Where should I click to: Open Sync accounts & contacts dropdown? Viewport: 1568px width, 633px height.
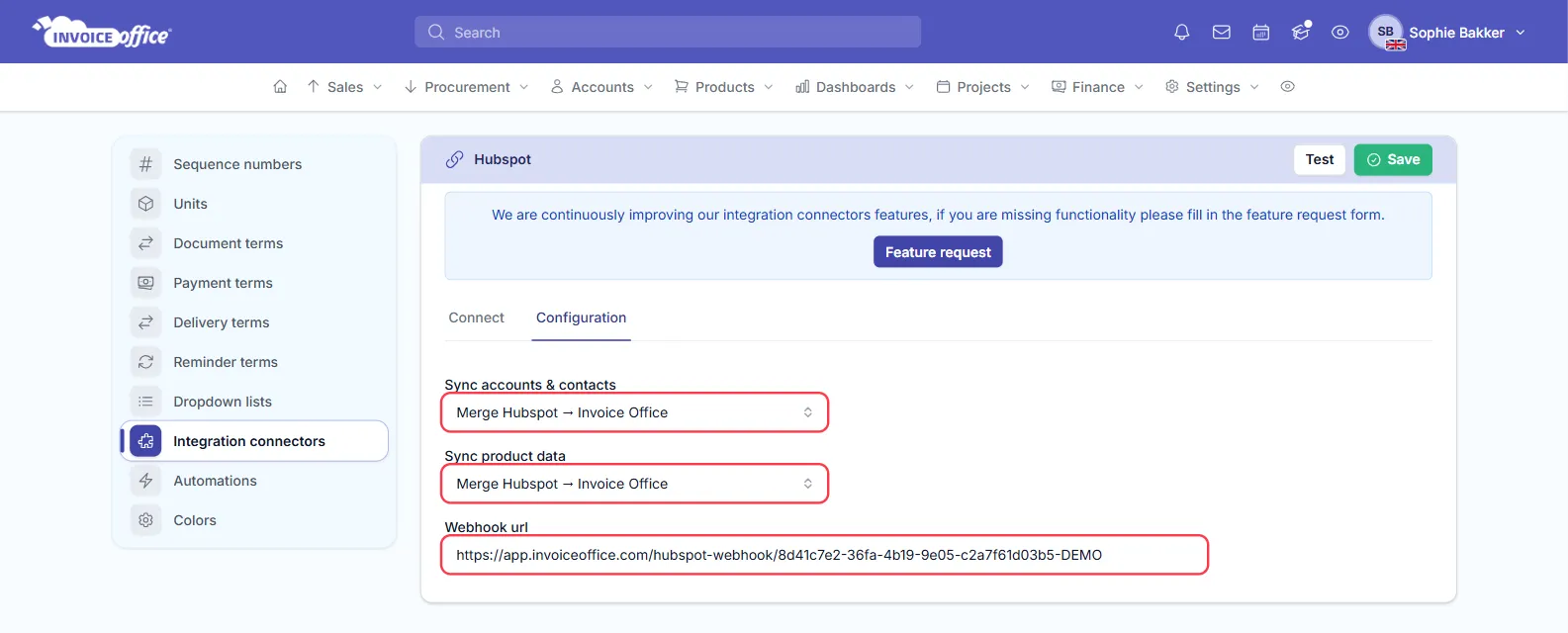(634, 412)
